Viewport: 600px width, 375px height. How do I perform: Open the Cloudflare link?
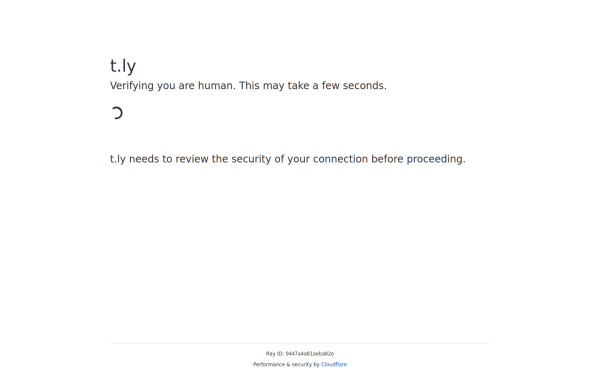pos(334,364)
